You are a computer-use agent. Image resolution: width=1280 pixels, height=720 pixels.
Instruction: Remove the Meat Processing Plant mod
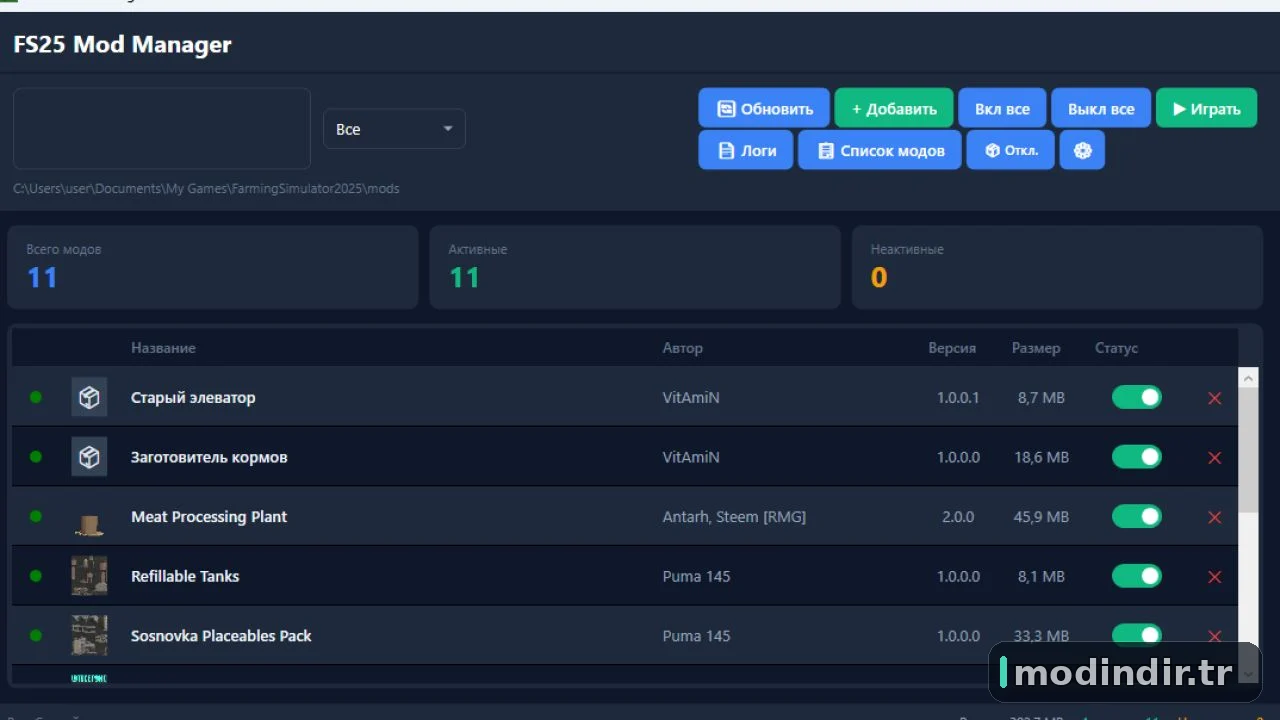(x=1215, y=517)
